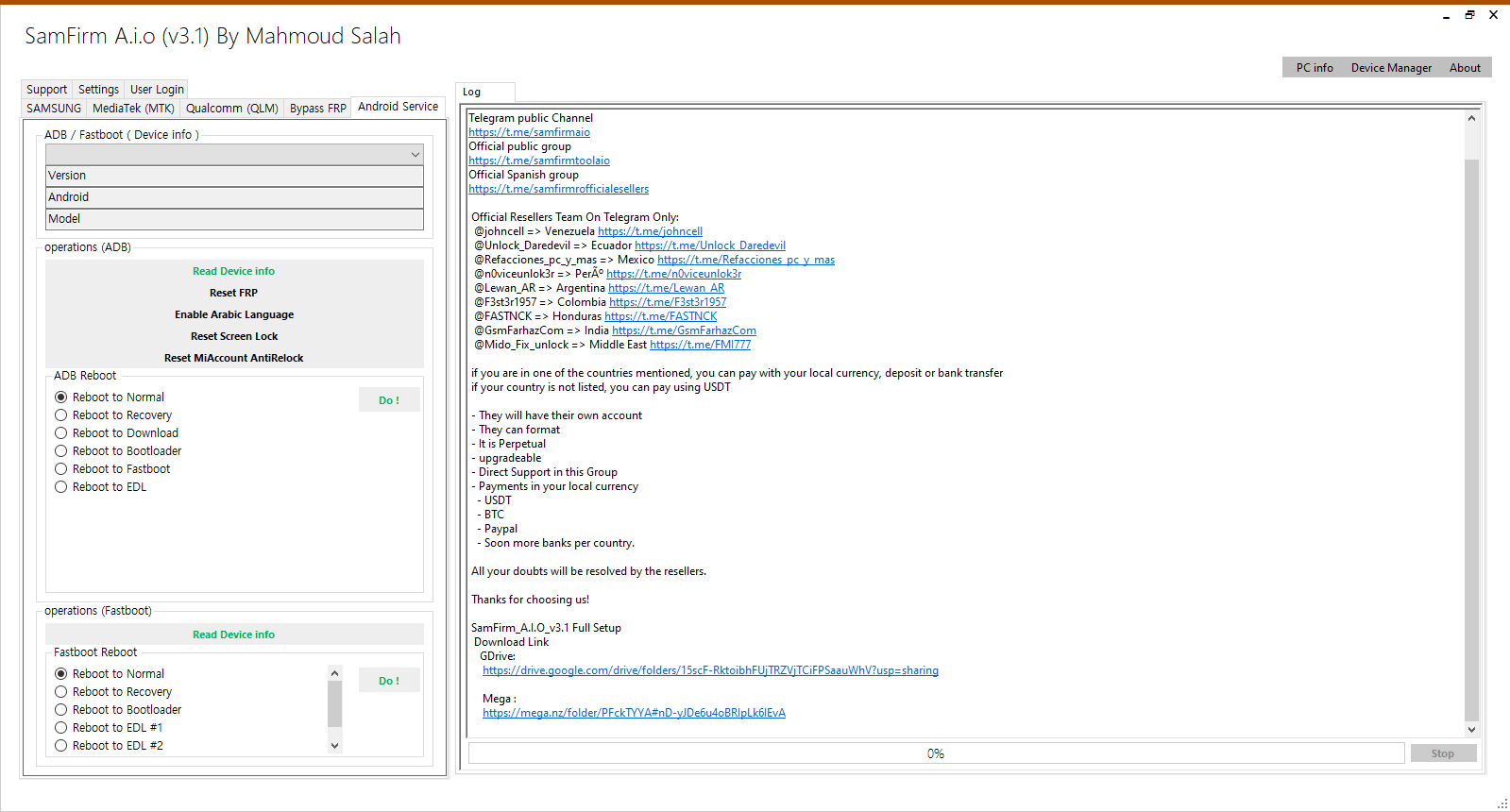Open the t.me/FMI777 link
Image resolution: width=1510 pixels, height=812 pixels.
700,345
